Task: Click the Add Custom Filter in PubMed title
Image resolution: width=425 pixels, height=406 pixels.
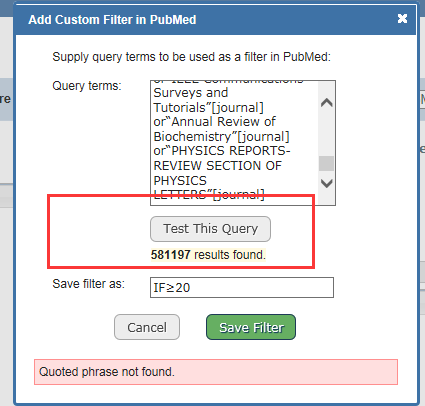Action: point(112,20)
